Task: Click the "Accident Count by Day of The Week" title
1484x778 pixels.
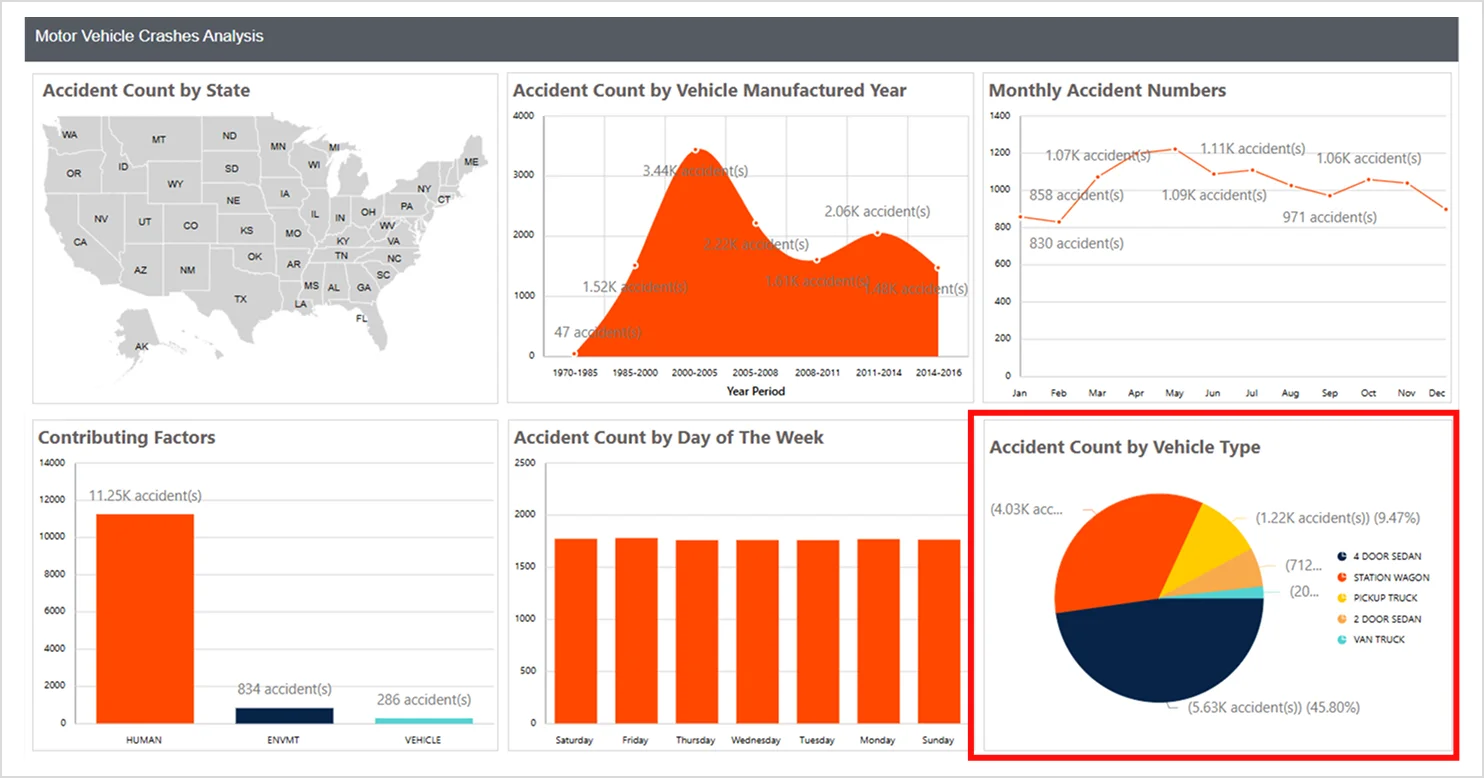Action: [669, 437]
